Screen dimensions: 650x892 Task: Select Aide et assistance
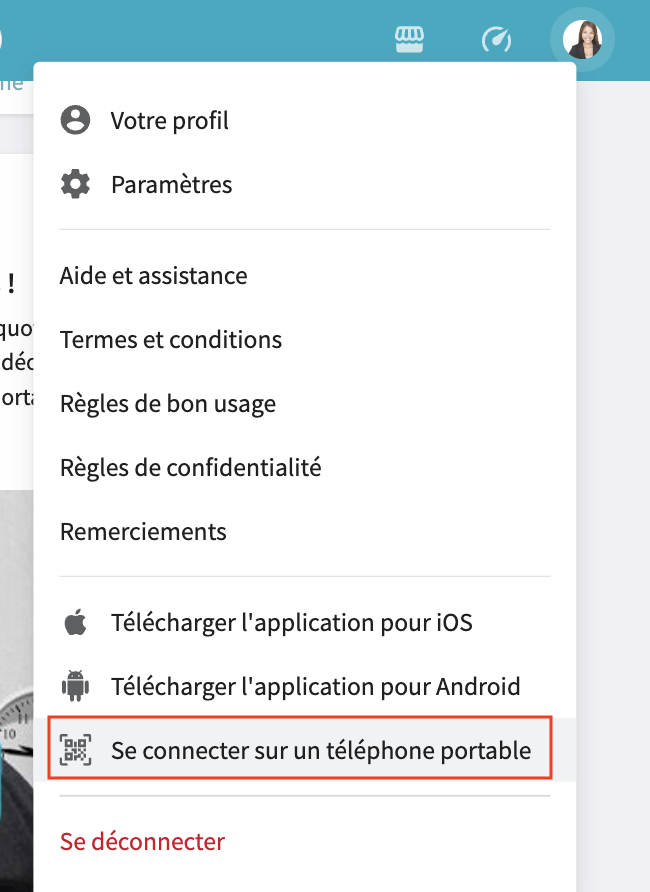pos(153,275)
